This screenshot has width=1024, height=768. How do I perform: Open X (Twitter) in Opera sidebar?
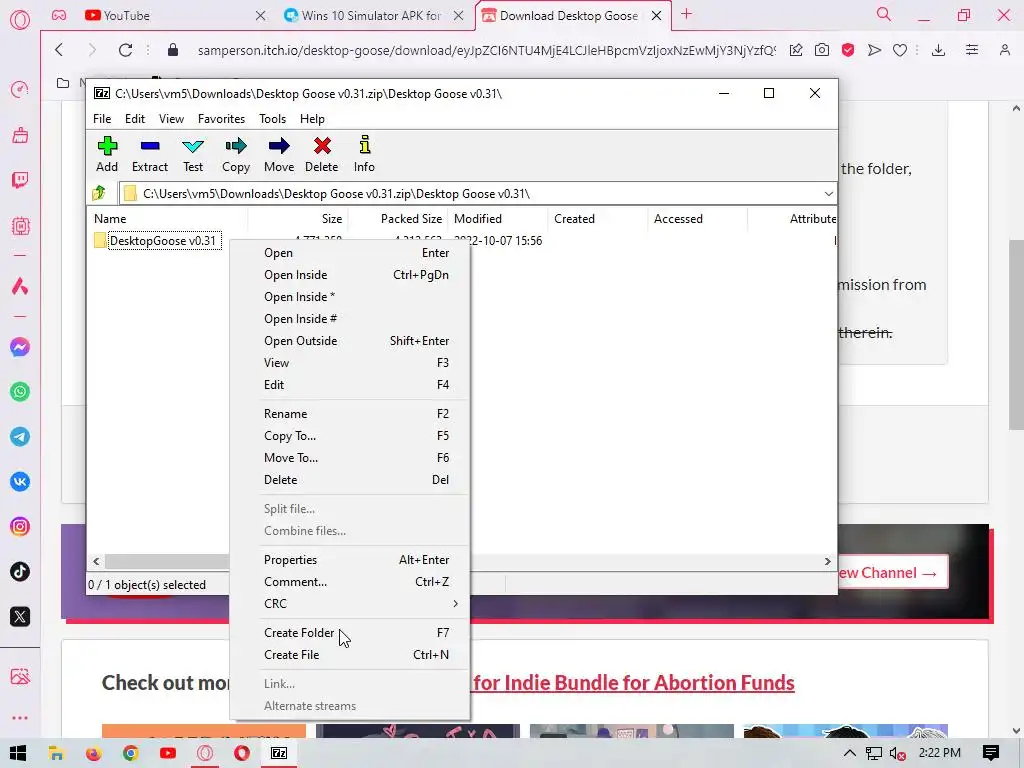pos(20,616)
